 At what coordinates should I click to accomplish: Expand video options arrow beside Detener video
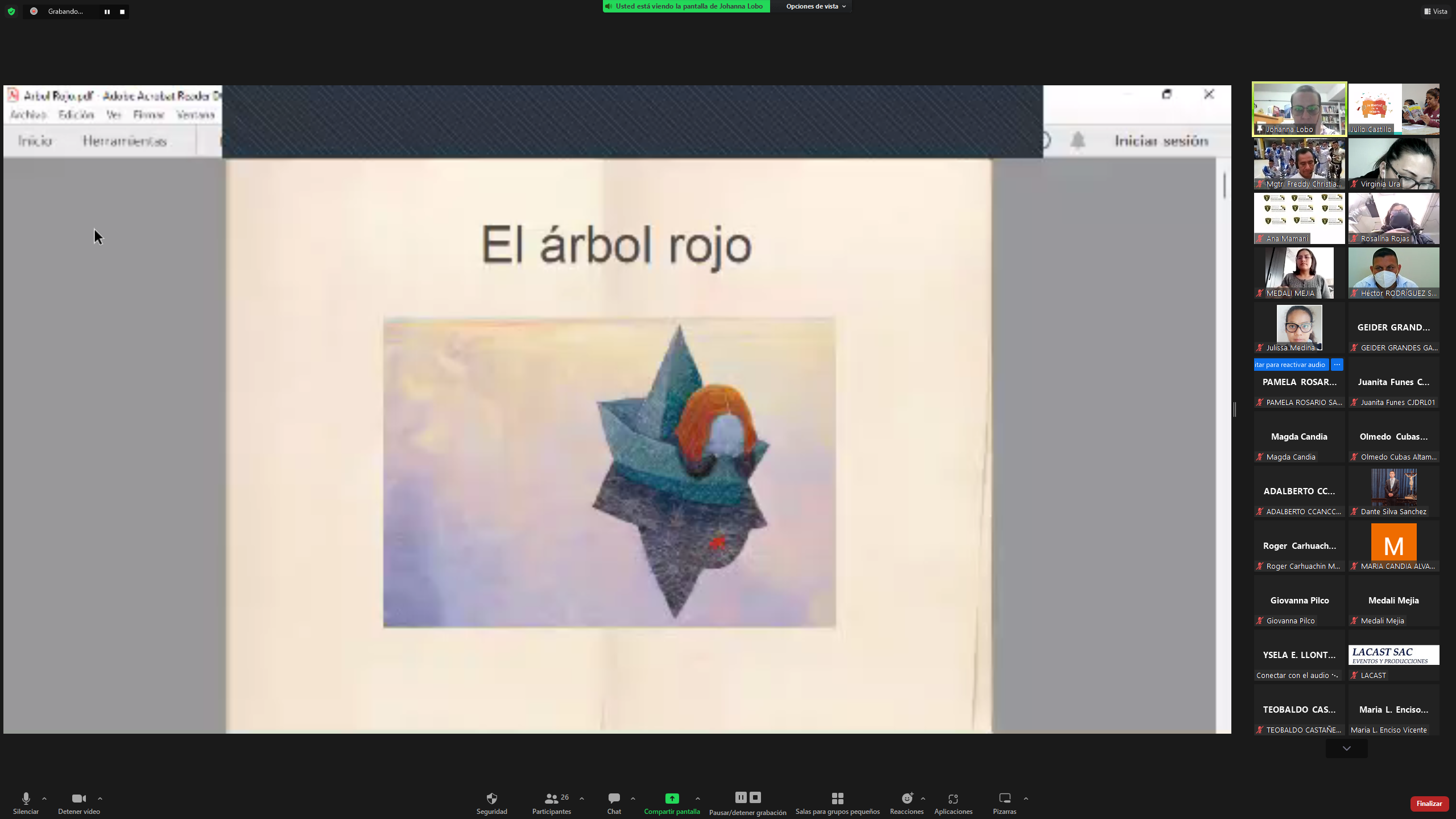point(100,799)
